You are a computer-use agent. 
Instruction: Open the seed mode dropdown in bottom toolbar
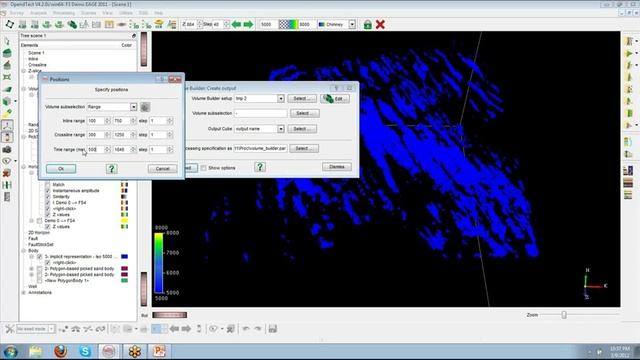[x=51, y=329]
